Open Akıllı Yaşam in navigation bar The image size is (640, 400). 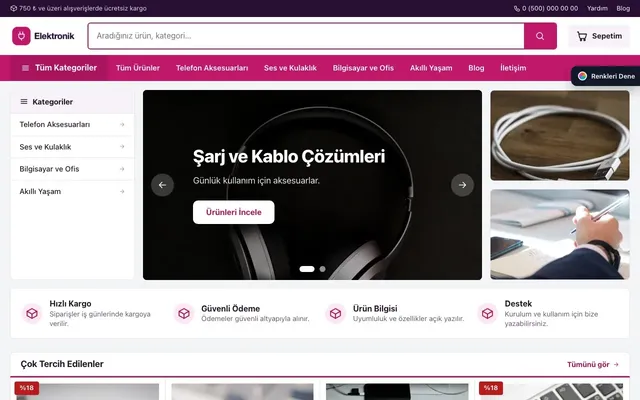pyautogui.click(x=431, y=68)
